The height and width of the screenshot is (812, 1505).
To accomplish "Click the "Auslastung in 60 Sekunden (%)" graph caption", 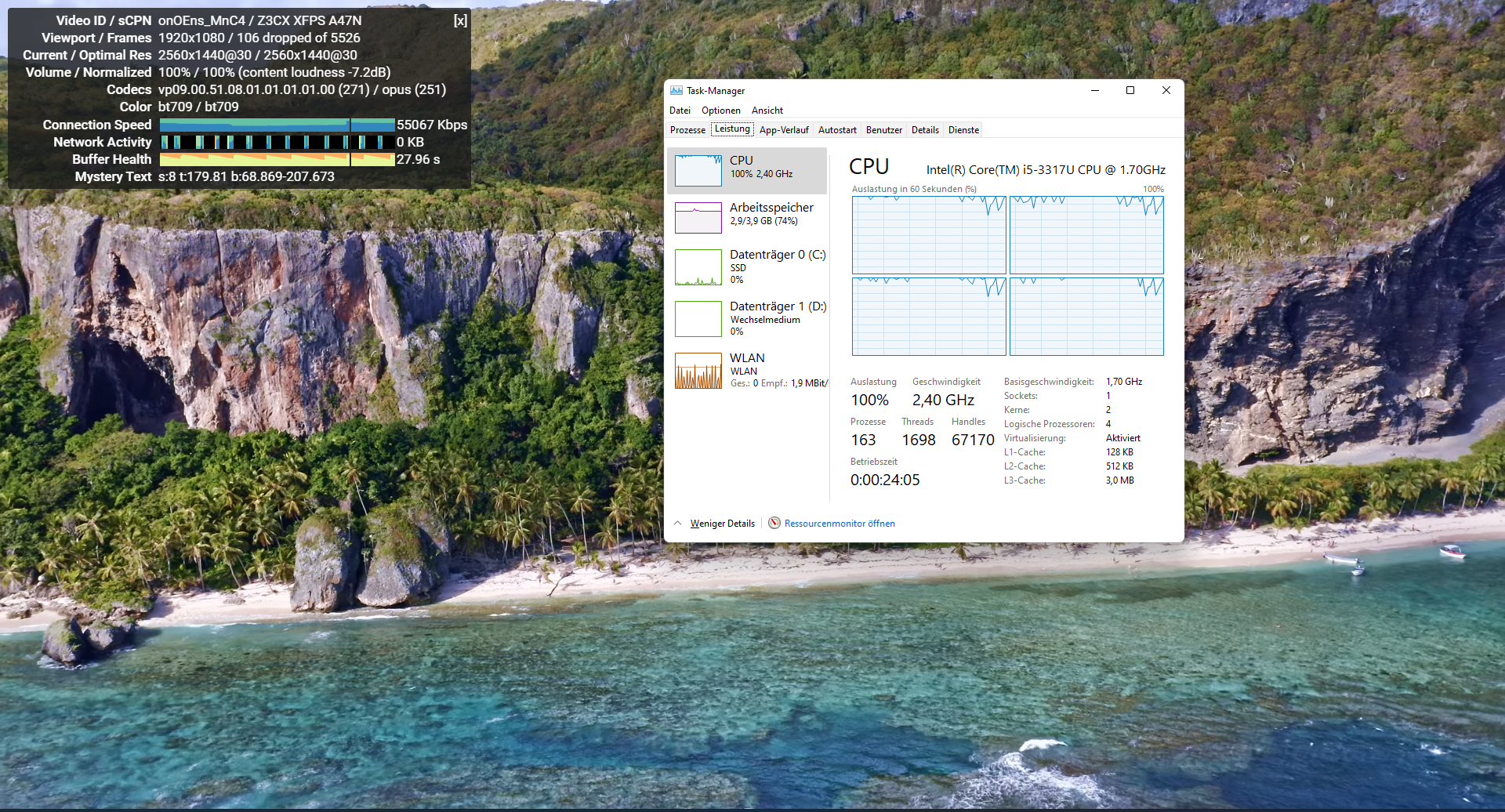I will pos(914,189).
